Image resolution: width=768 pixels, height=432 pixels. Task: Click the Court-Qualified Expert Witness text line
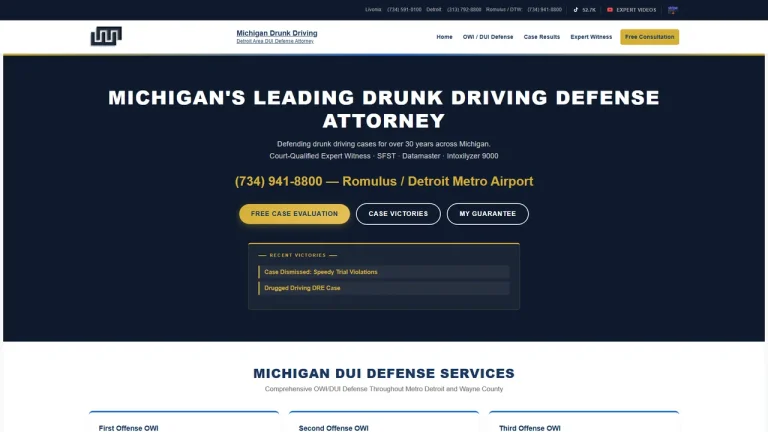pos(384,156)
